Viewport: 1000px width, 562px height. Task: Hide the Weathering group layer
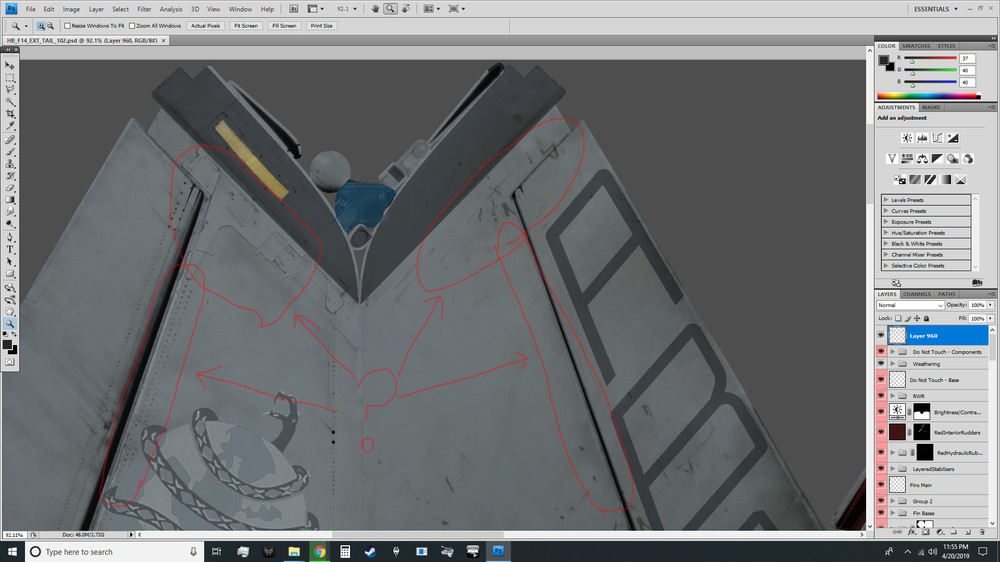click(x=881, y=364)
